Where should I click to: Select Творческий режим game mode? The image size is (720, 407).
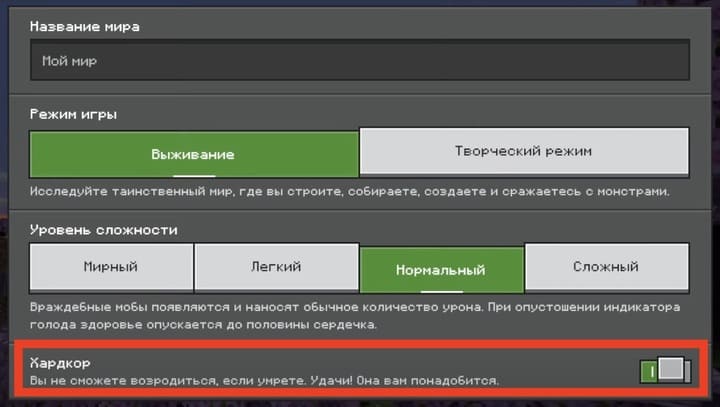point(524,151)
